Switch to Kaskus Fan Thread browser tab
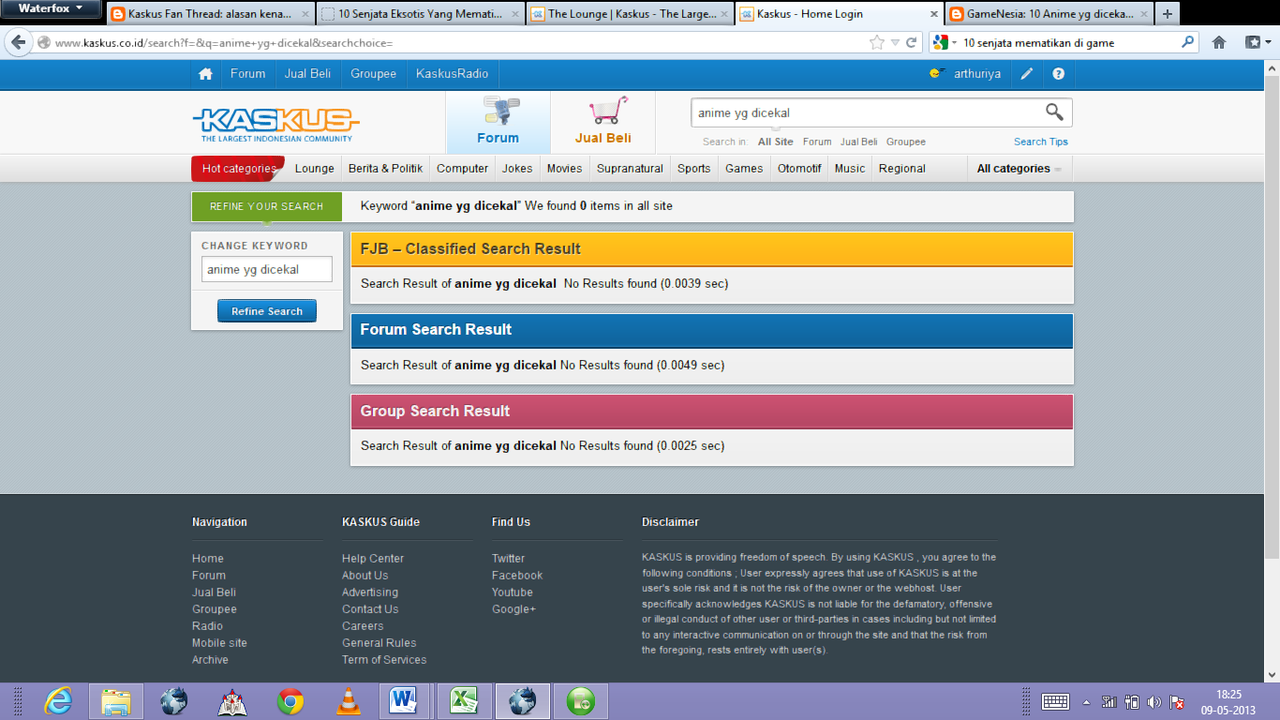The width and height of the screenshot is (1280, 720). coord(208,14)
